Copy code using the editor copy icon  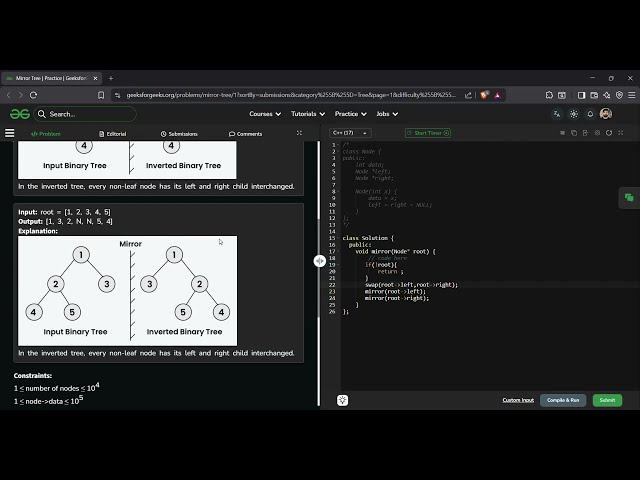point(574,133)
